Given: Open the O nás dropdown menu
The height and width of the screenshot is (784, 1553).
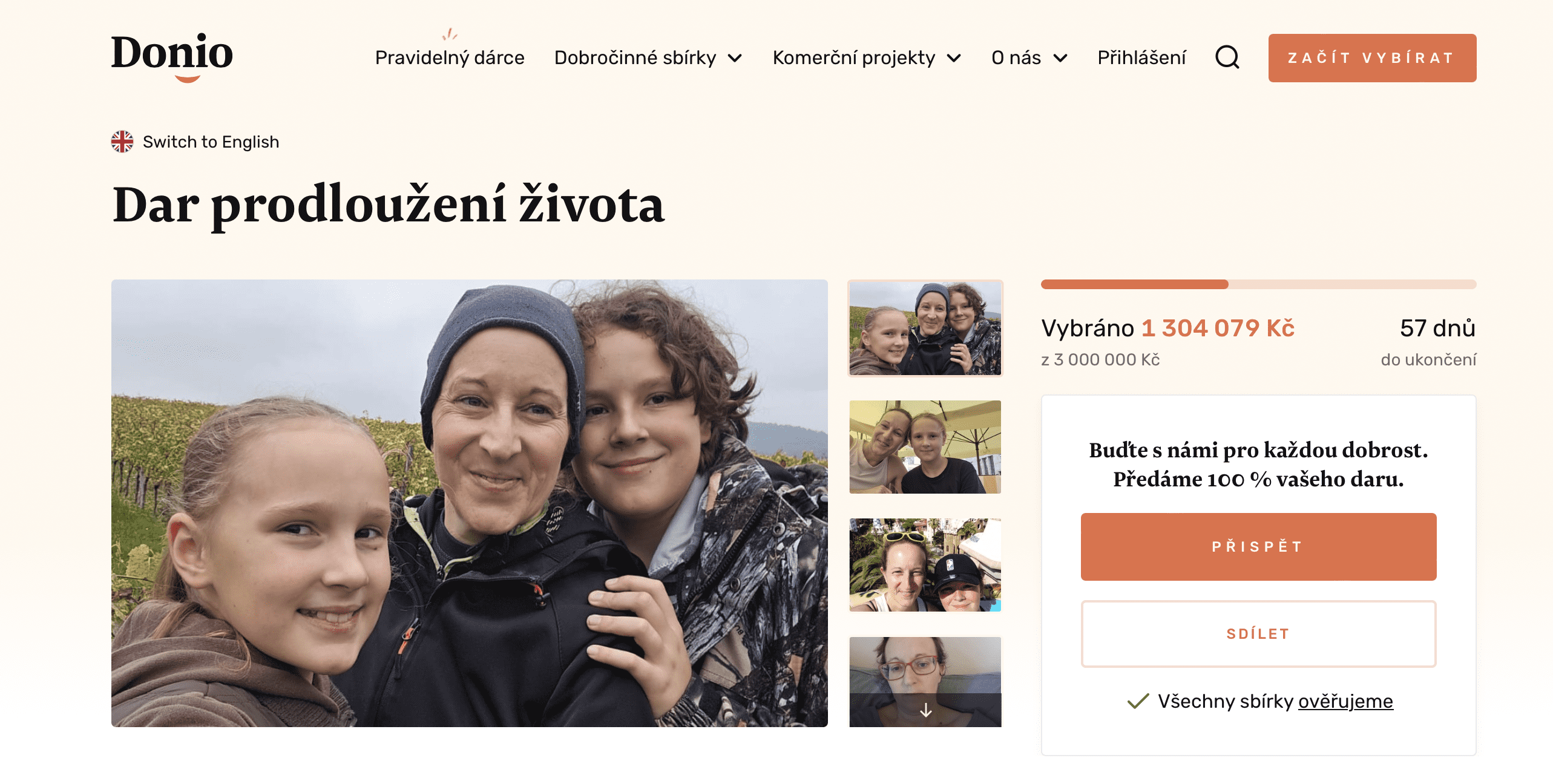Looking at the screenshot, I should click(1029, 57).
